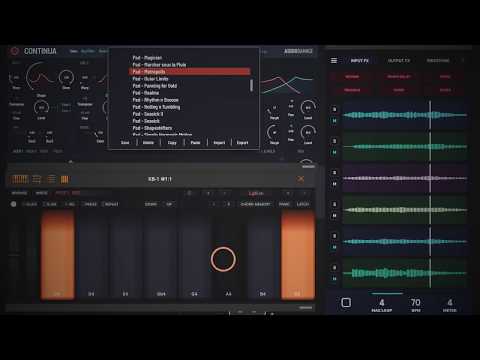480x360 pixels.
Task: Solo the top looper track
Action: pyautogui.click(x=334, y=109)
